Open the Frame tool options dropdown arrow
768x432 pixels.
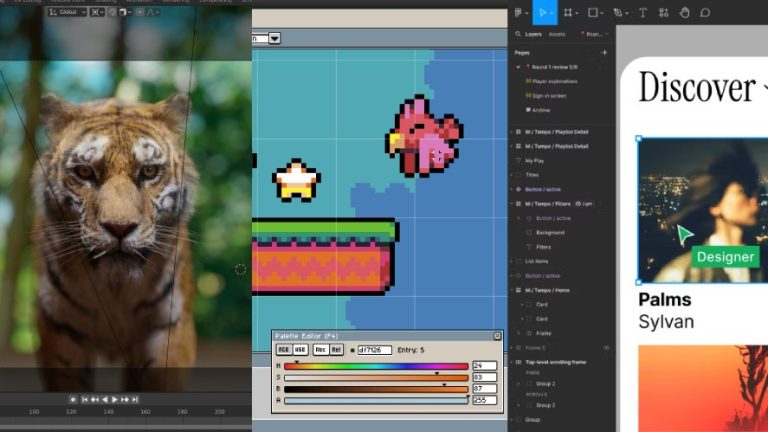point(577,13)
